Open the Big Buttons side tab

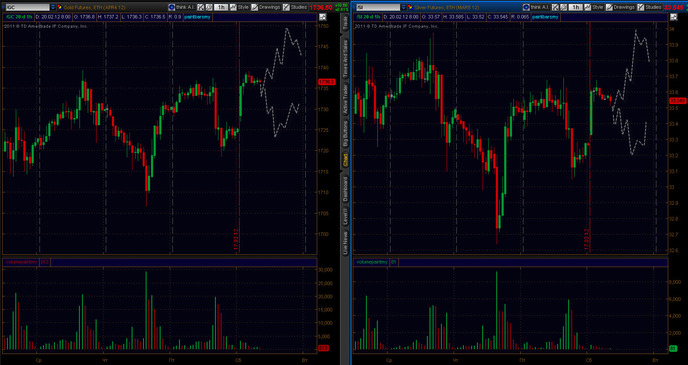point(345,134)
